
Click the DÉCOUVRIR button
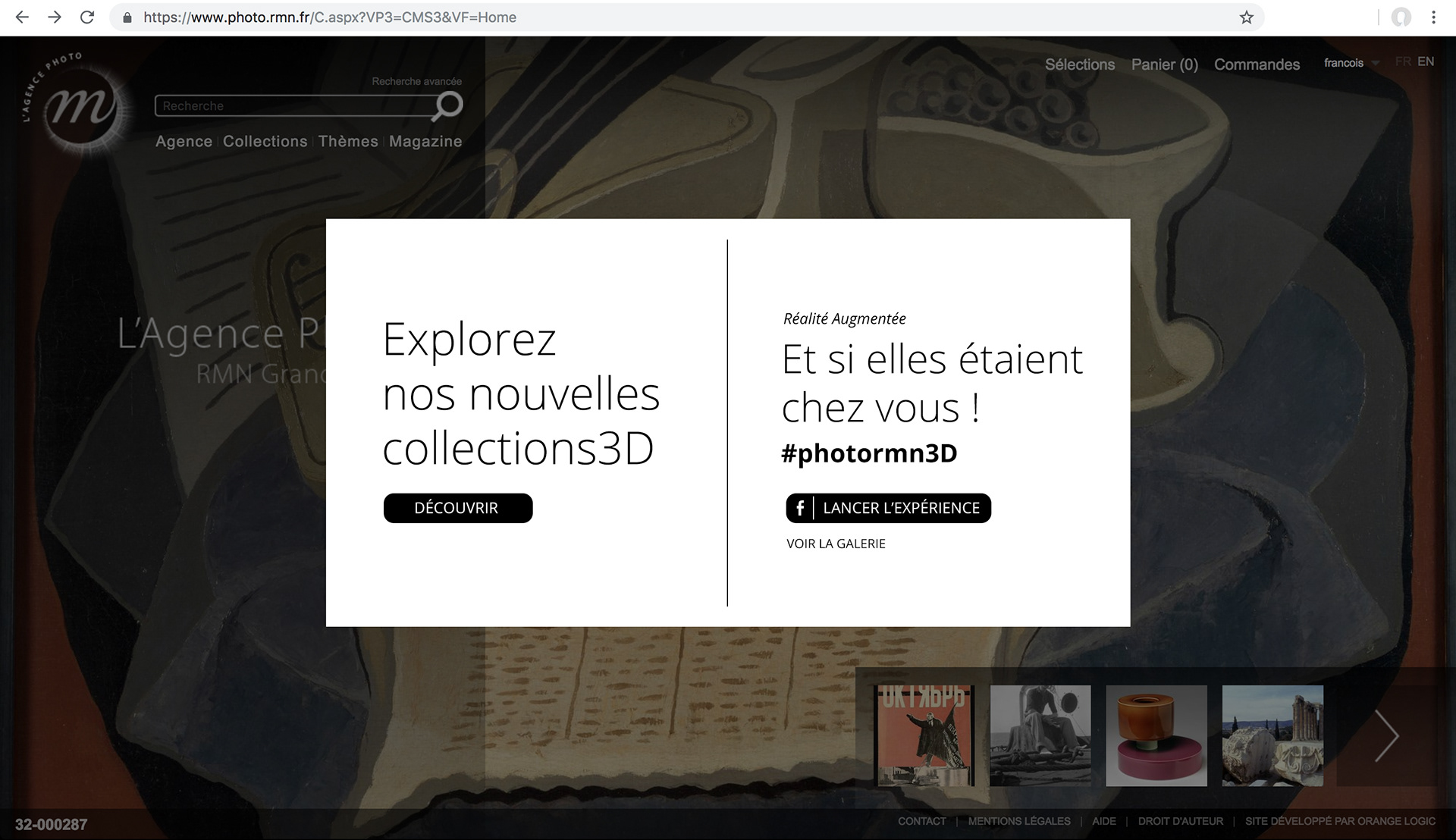point(457,508)
